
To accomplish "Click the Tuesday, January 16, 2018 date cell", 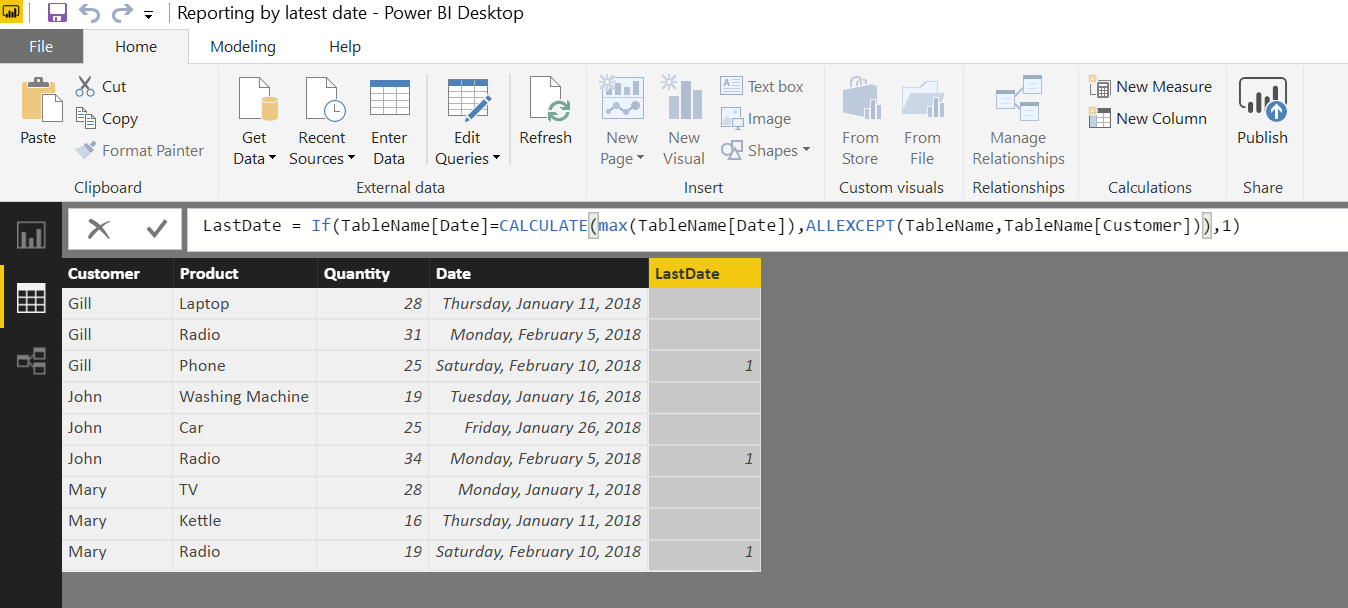I will (x=539, y=397).
